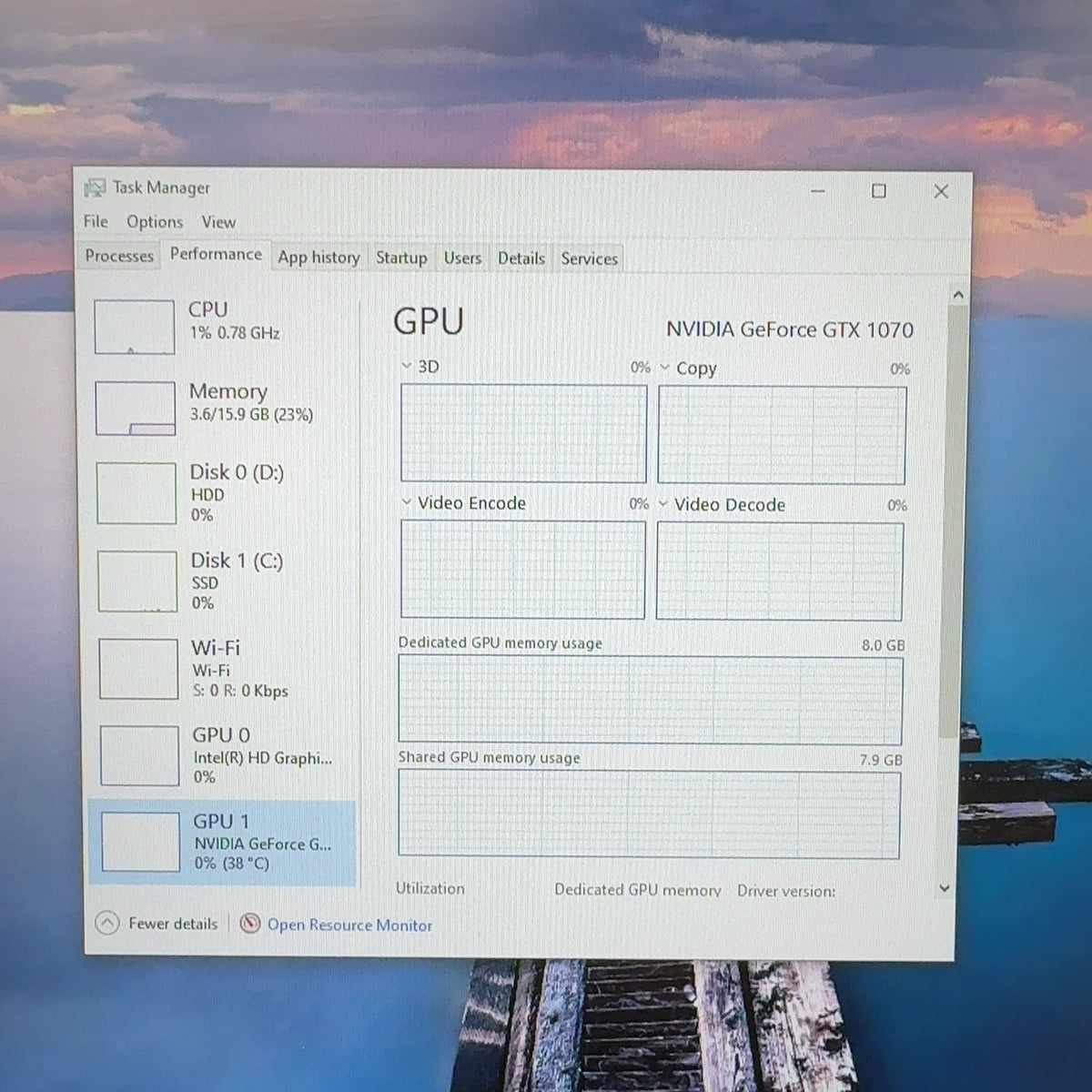Open Resource Monitor link
The image size is (1092, 1092).
(x=350, y=925)
